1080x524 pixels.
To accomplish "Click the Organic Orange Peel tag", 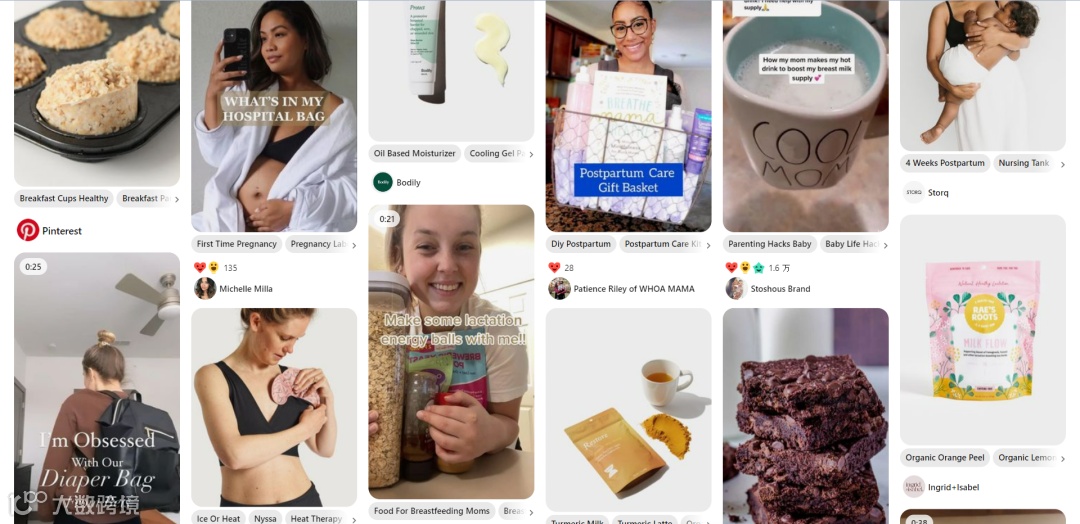I will [944, 457].
